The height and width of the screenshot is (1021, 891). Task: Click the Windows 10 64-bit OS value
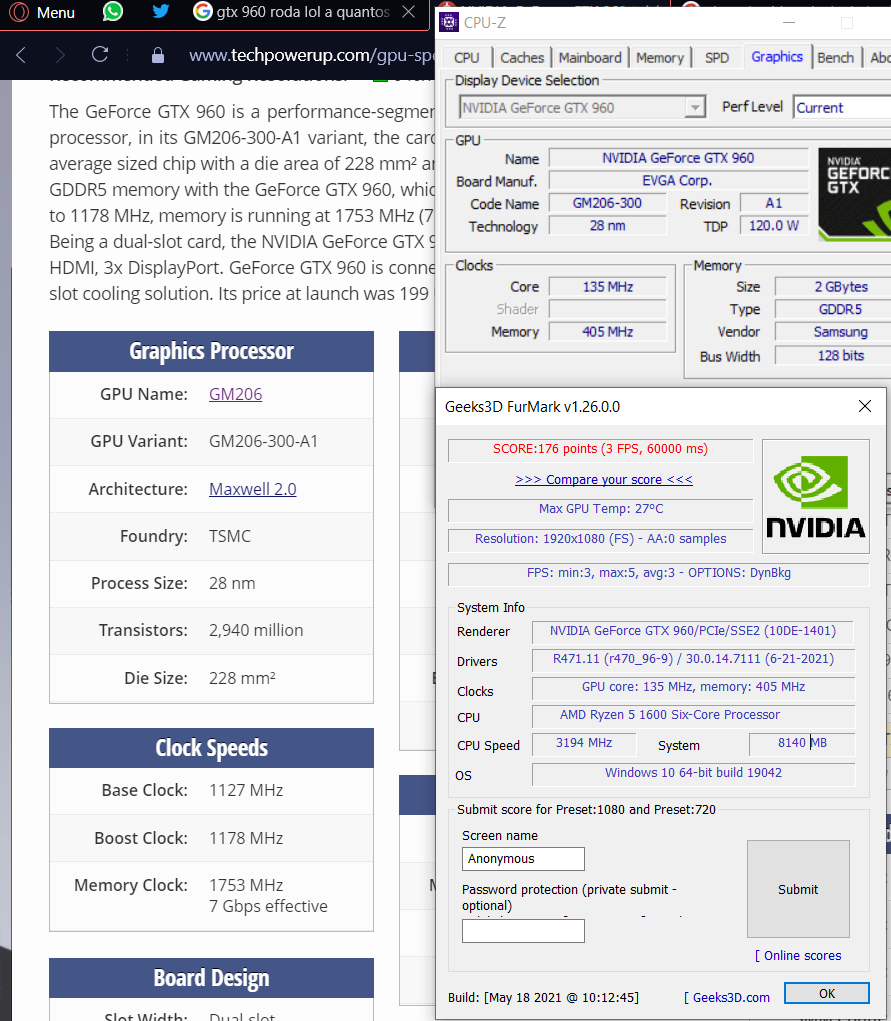[x=693, y=774]
